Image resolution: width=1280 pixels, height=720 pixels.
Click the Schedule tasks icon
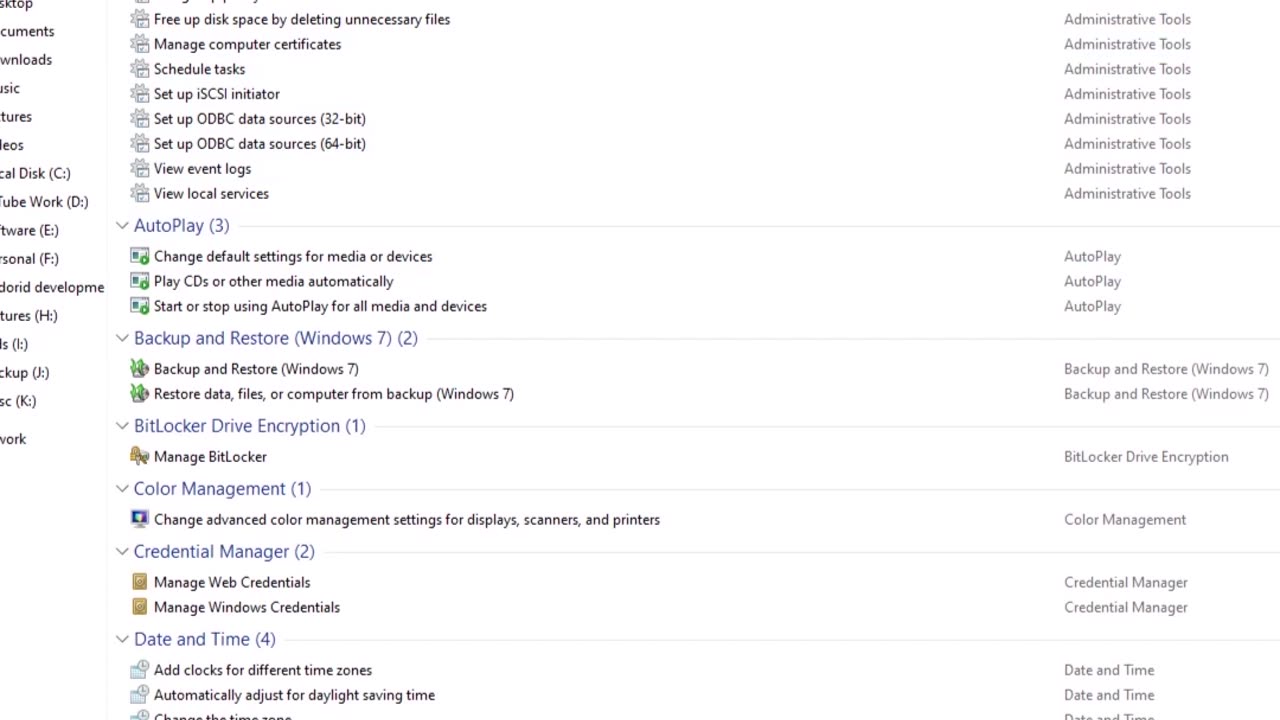(140, 69)
